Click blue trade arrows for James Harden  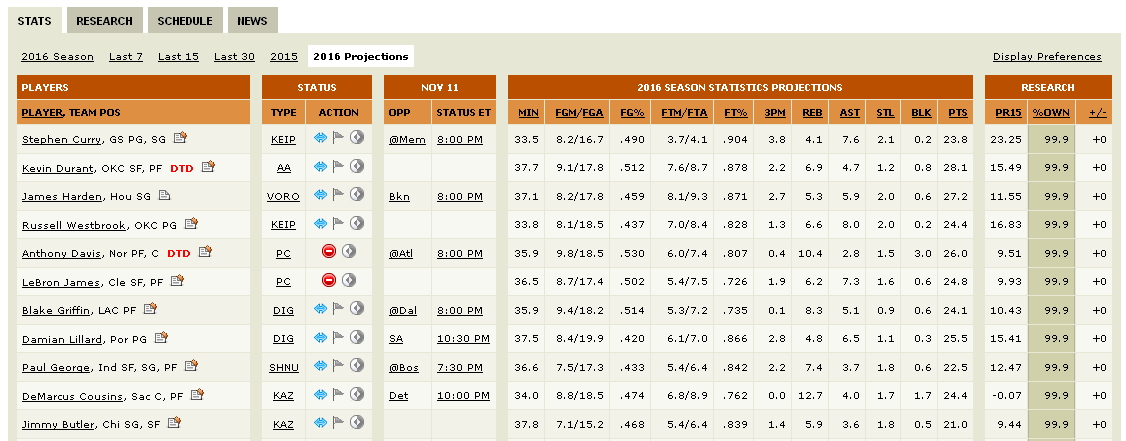pos(320,195)
